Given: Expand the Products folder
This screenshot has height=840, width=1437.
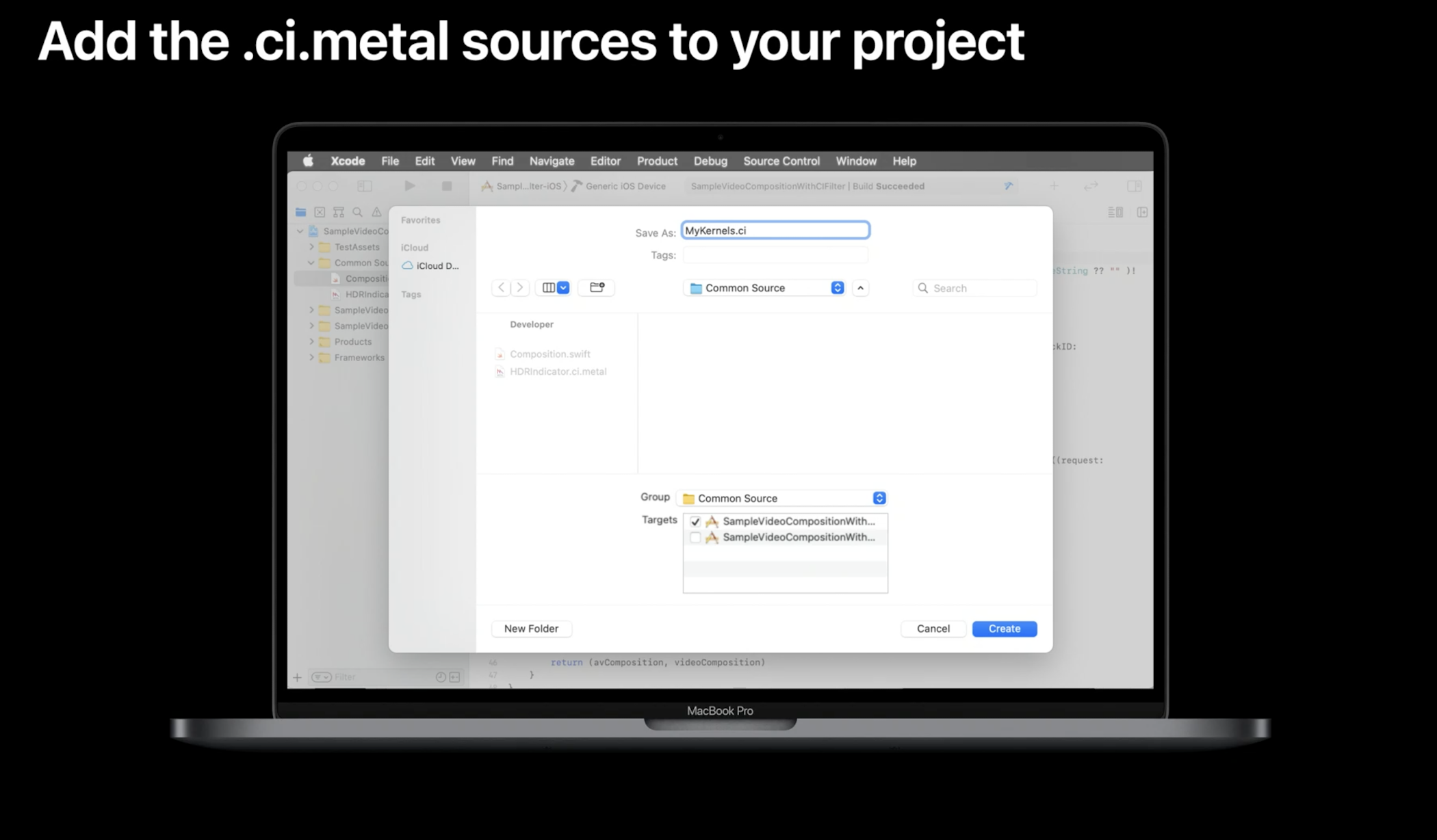Looking at the screenshot, I should coord(311,341).
